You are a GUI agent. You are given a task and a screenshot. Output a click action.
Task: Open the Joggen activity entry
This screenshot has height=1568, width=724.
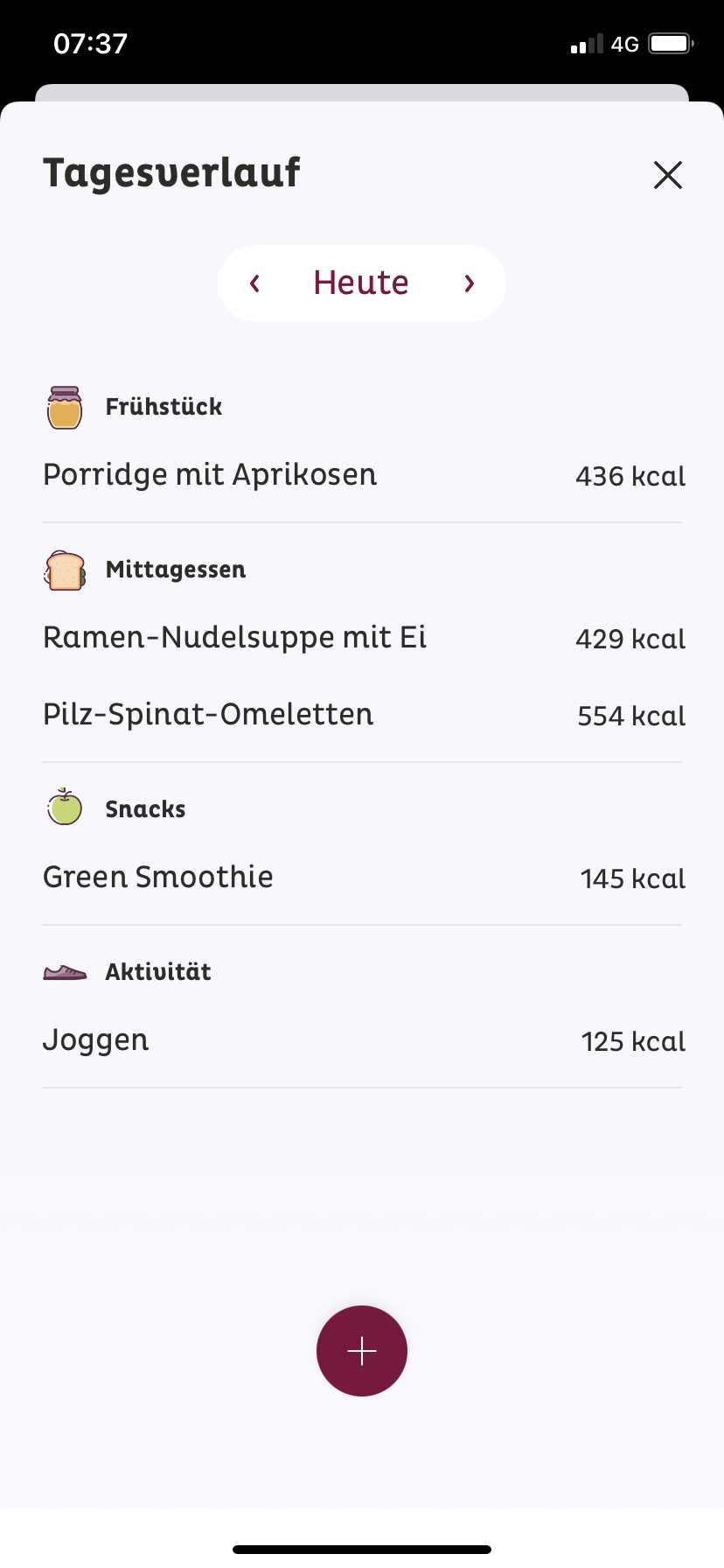click(362, 1040)
